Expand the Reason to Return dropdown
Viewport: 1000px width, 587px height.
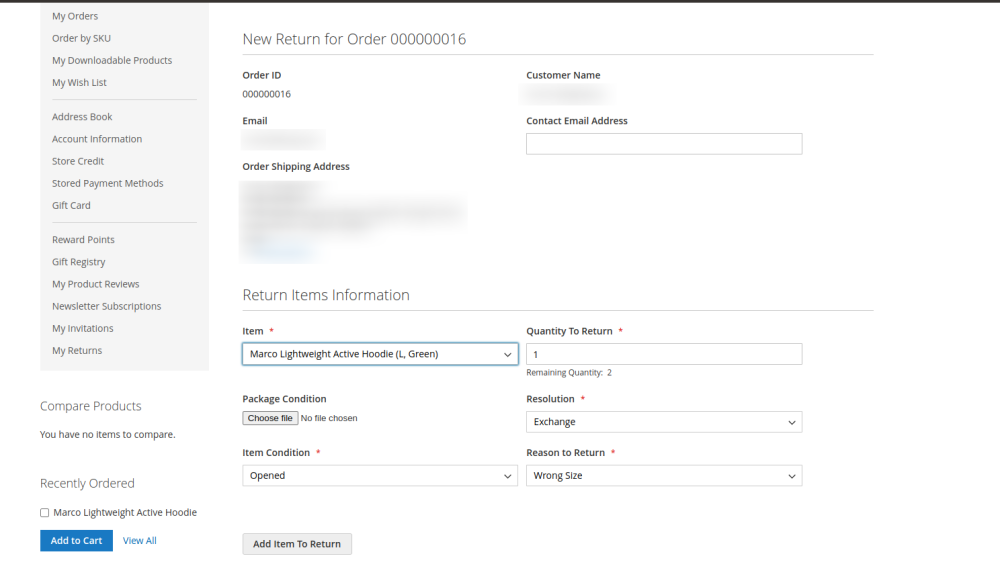pos(664,476)
